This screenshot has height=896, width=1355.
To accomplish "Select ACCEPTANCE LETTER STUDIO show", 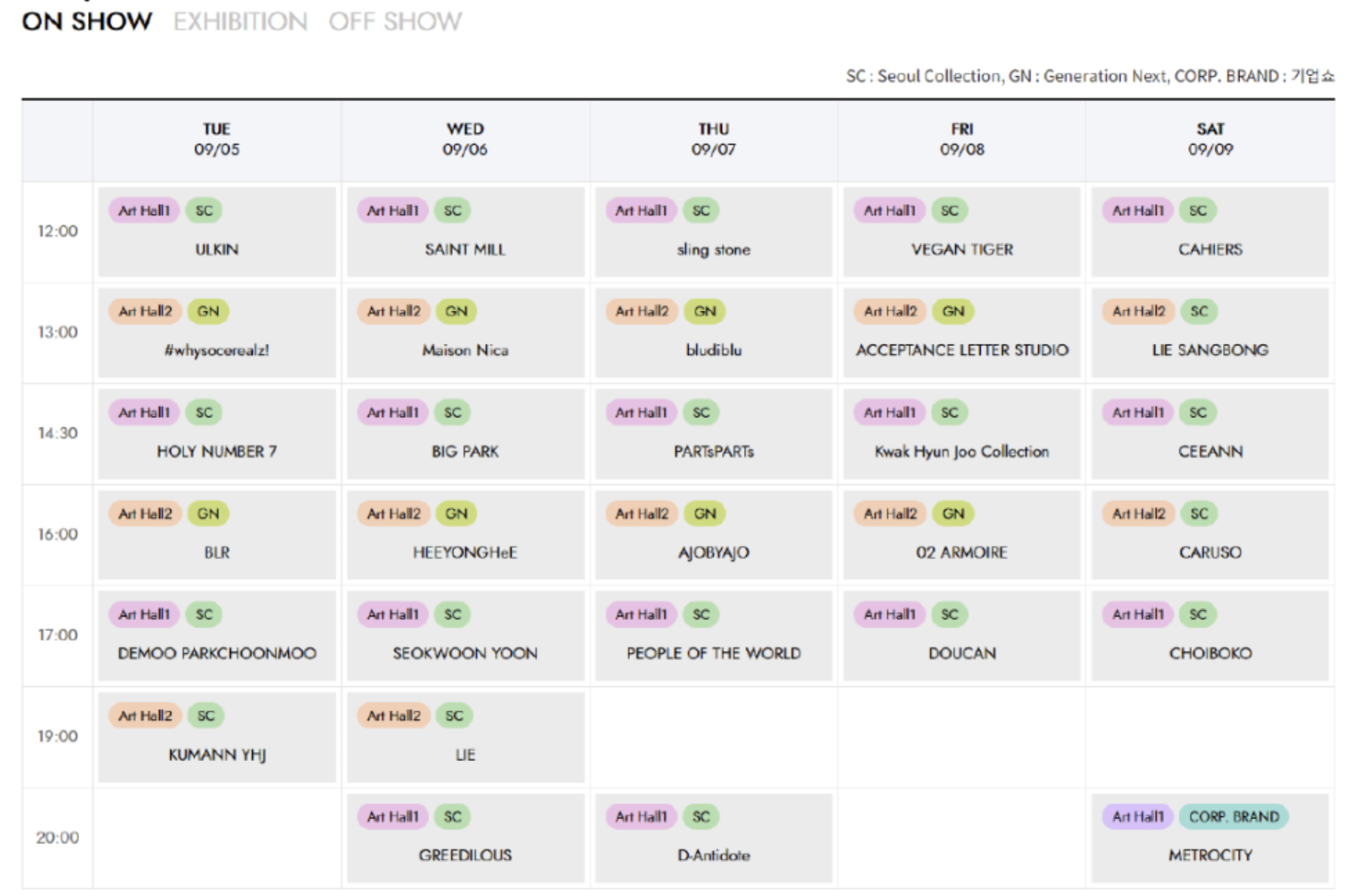I will pyautogui.click(x=961, y=333).
